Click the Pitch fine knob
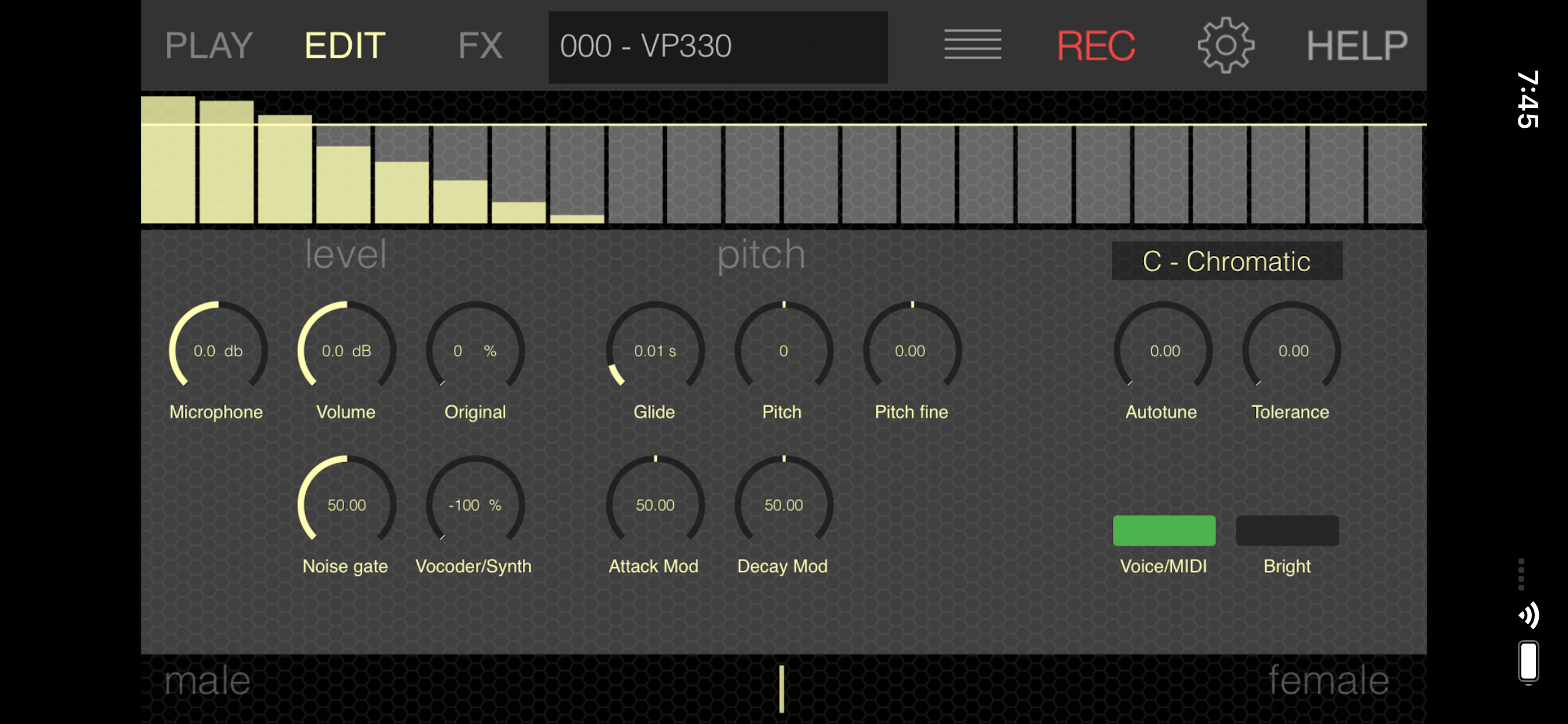The image size is (1568, 724). [911, 351]
